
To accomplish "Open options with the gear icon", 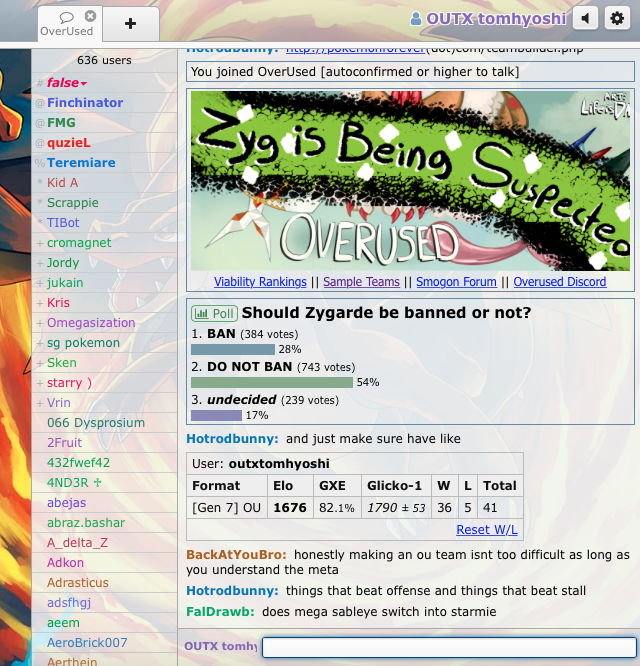I will tap(617, 18).
